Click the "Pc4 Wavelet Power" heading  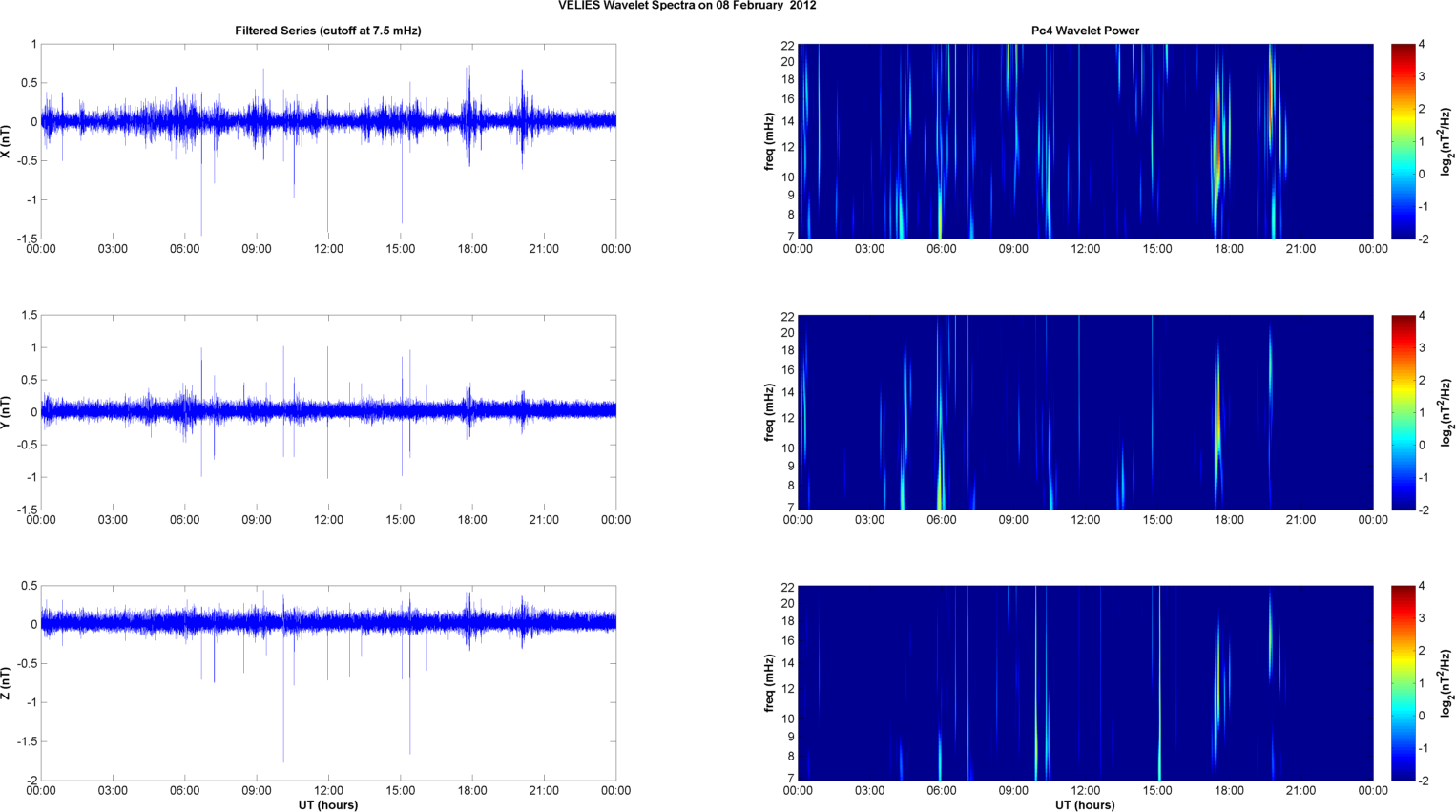tap(1085, 31)
